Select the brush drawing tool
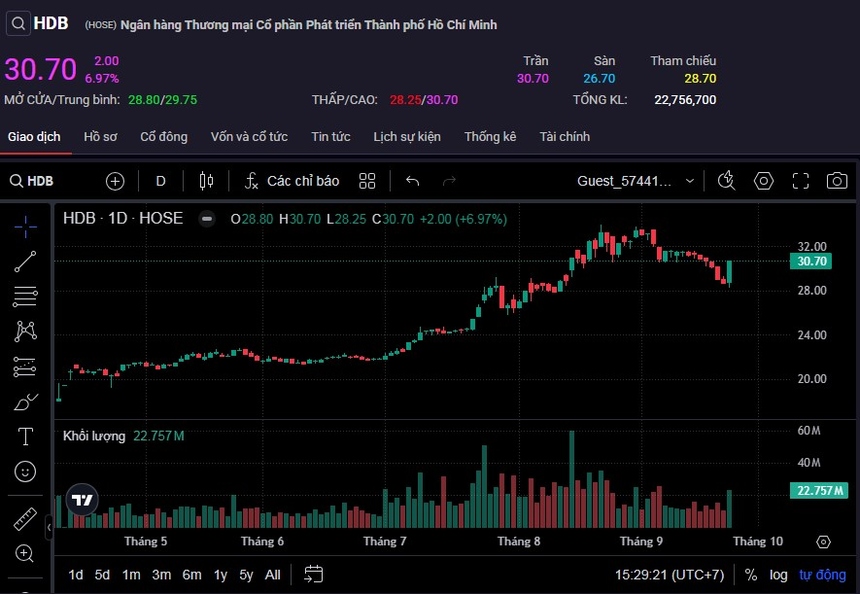 (x=25, y=402)
